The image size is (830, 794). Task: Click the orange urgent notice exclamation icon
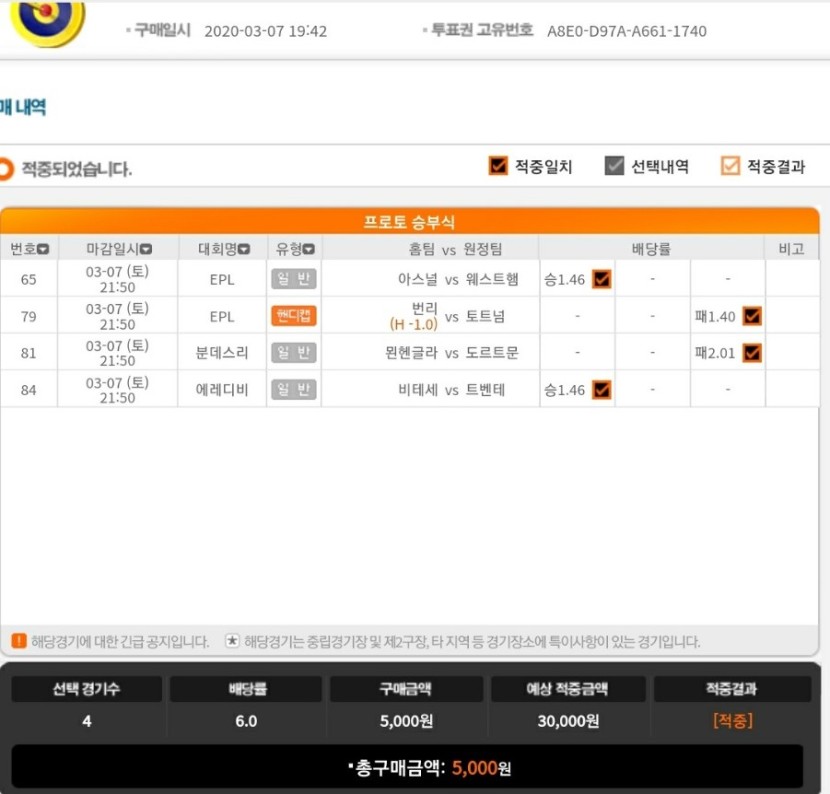19,641
